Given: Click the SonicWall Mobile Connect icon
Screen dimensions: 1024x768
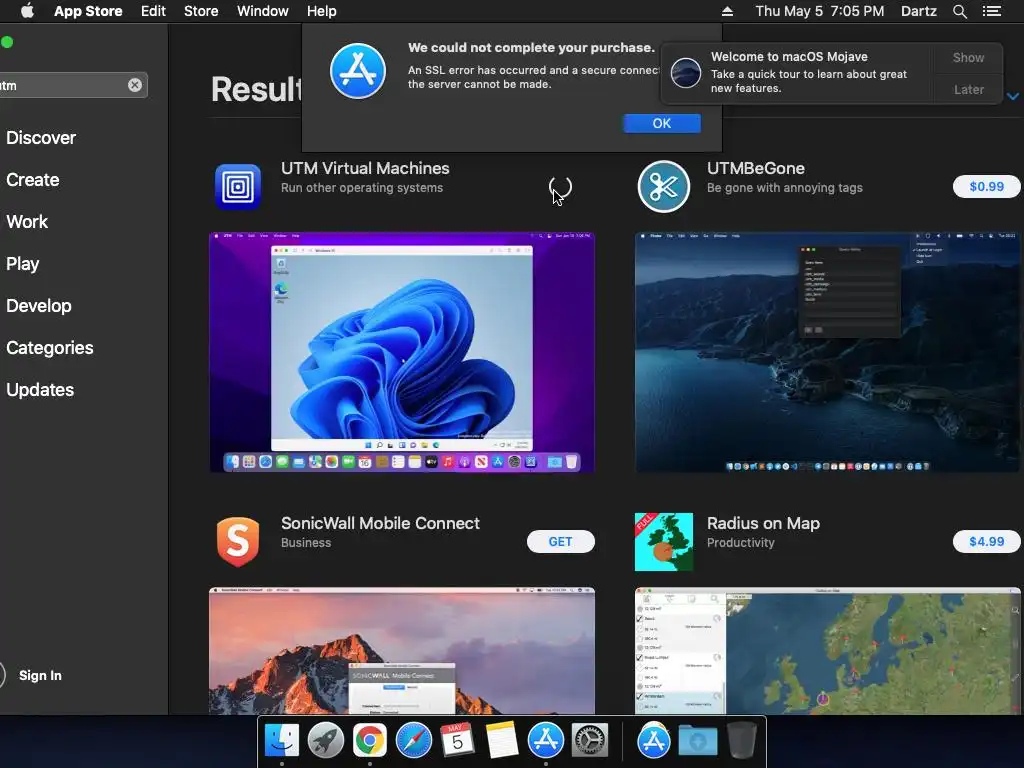Looking at the screenshot, I should pos(238,541).
